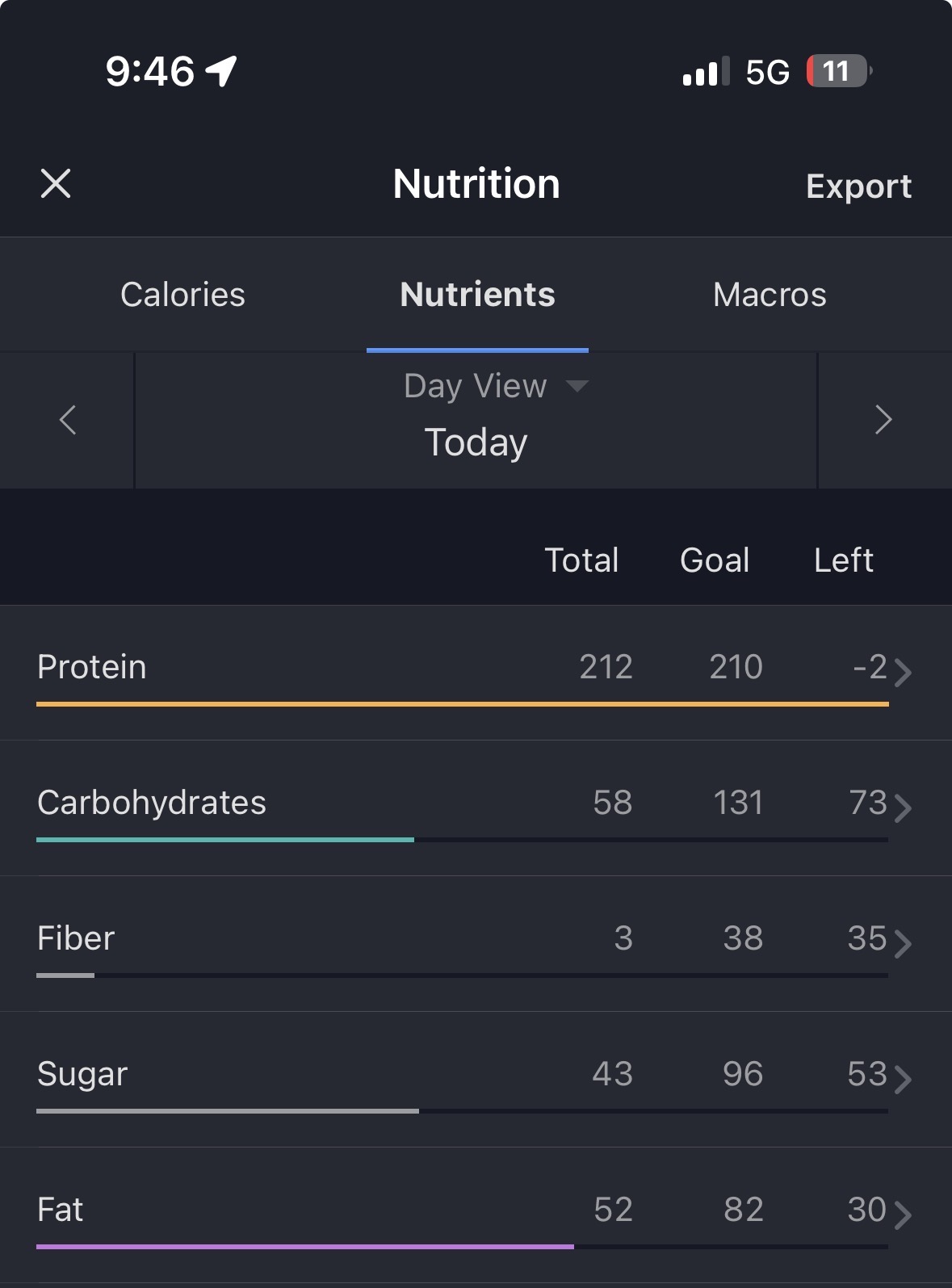
Task: Tap the location arrow in status bar
Action: [x=221, y=71]
